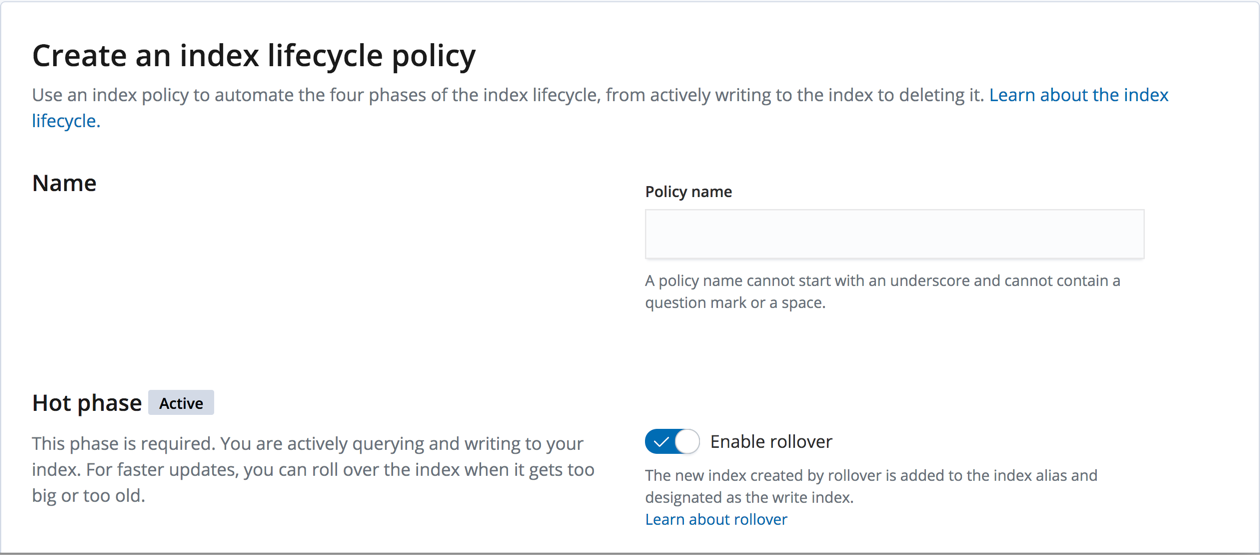The height and width of the screenshot is (555, 1260).
Task: Open the 'Learn about rollover' link
Action: click(716, 519)
